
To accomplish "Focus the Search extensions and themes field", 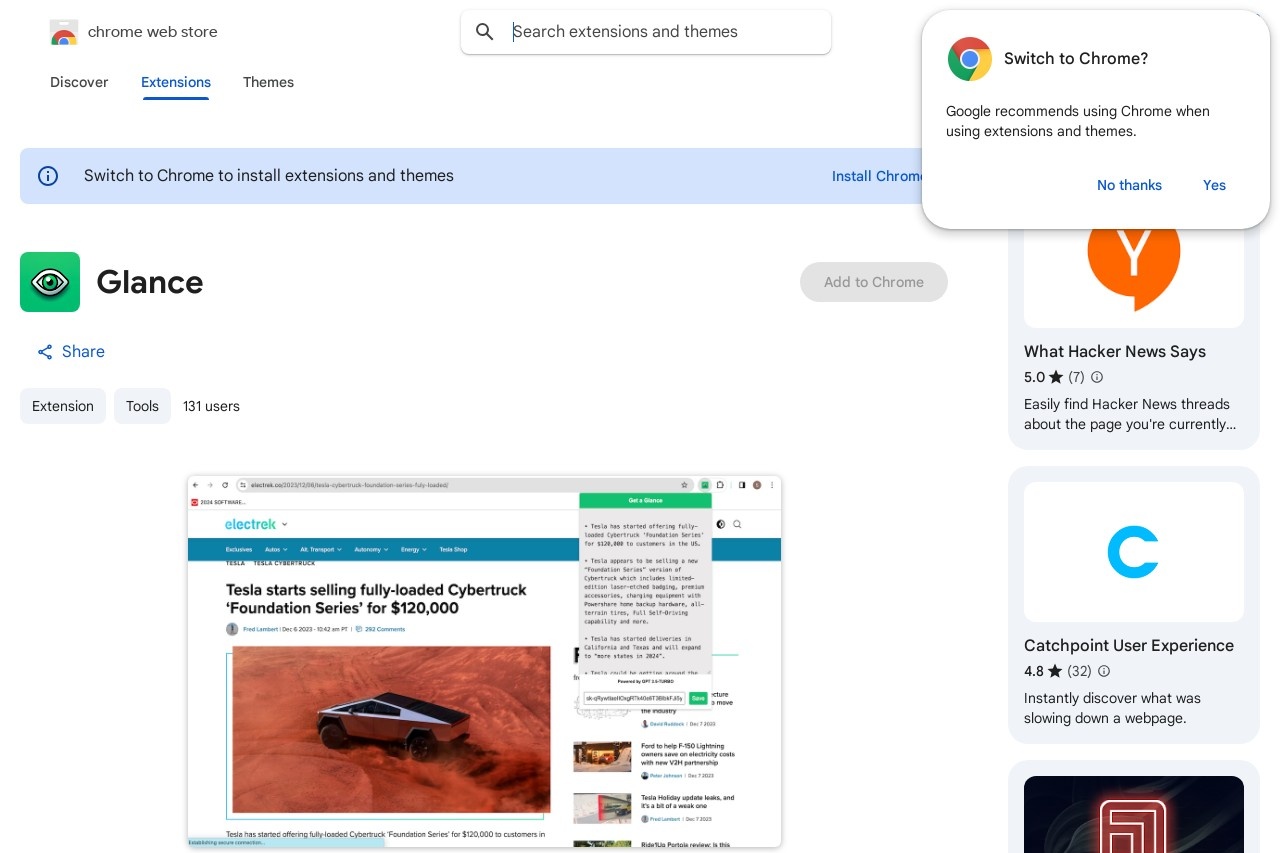I will pyautogui.click(x=646, y=32).
